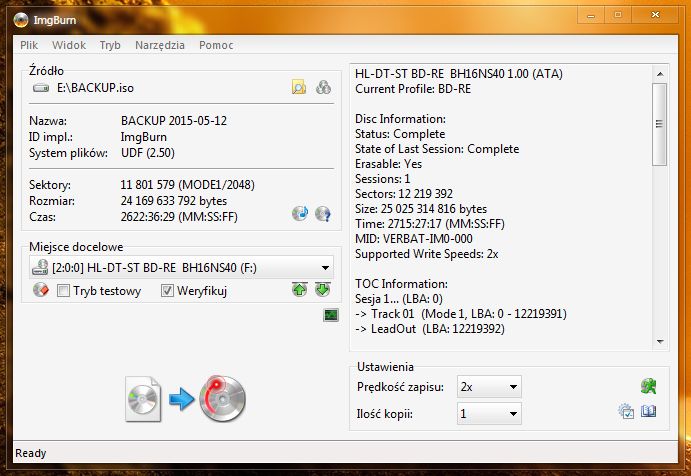Open the Narzędzia menu
The height and width of the screenshot is (476, 691).
pyautogui.click(x=160, y=45)
